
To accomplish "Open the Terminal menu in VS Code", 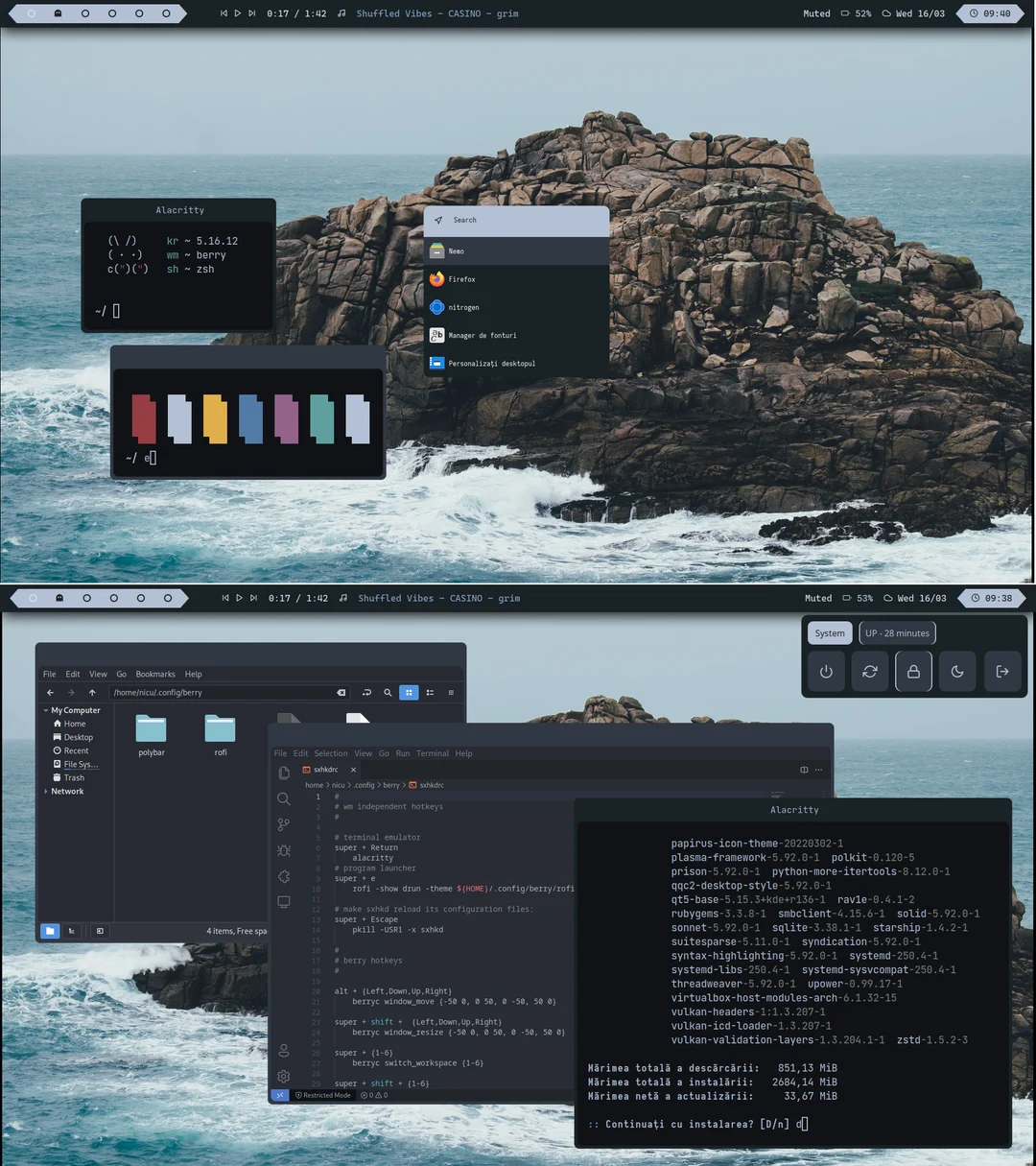I will (x=433, y=753).
